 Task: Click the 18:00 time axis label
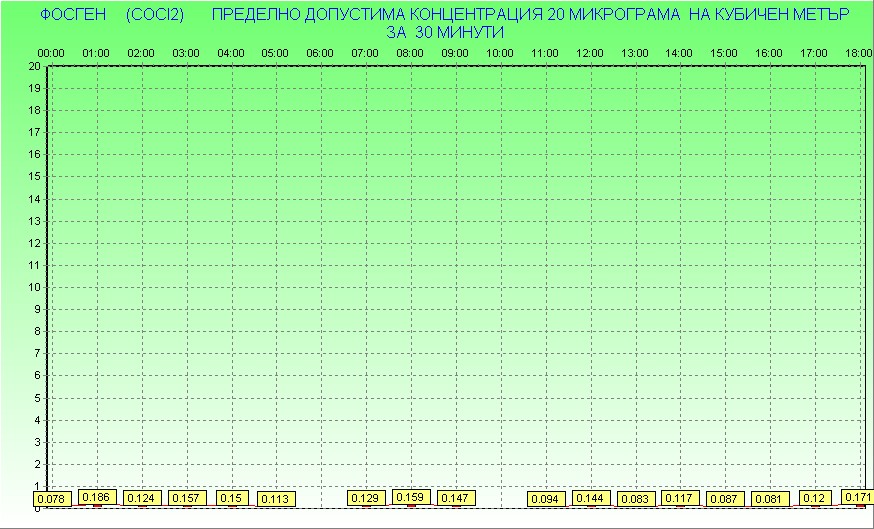click(859, 53)
